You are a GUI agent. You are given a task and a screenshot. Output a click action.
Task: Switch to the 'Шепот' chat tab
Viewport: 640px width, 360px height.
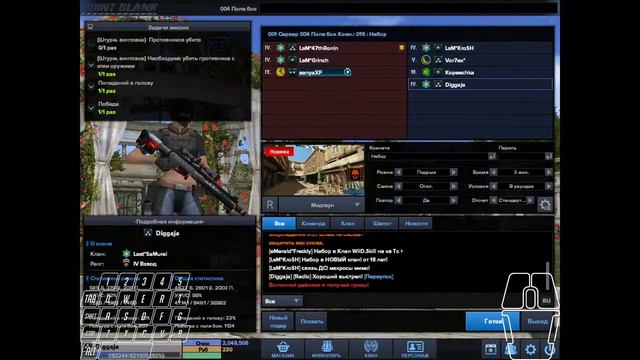382,223
